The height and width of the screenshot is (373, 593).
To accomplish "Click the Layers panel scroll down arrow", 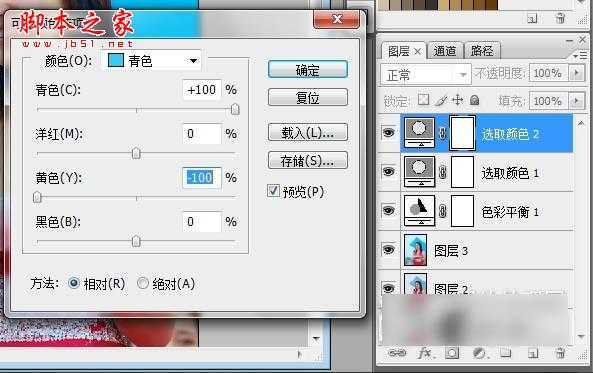I will point(581,336).
